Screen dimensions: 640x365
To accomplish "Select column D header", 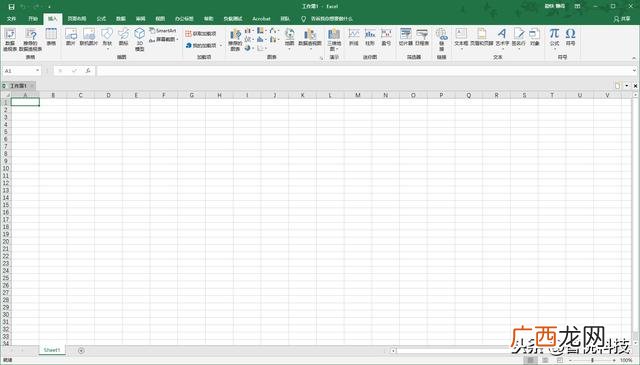I will 108,95.
